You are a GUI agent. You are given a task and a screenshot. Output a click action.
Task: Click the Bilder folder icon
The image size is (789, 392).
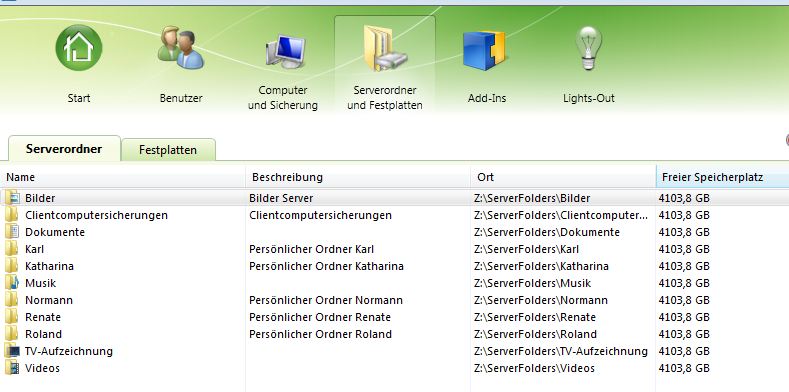pyautogui.click(x=12, y=198)
